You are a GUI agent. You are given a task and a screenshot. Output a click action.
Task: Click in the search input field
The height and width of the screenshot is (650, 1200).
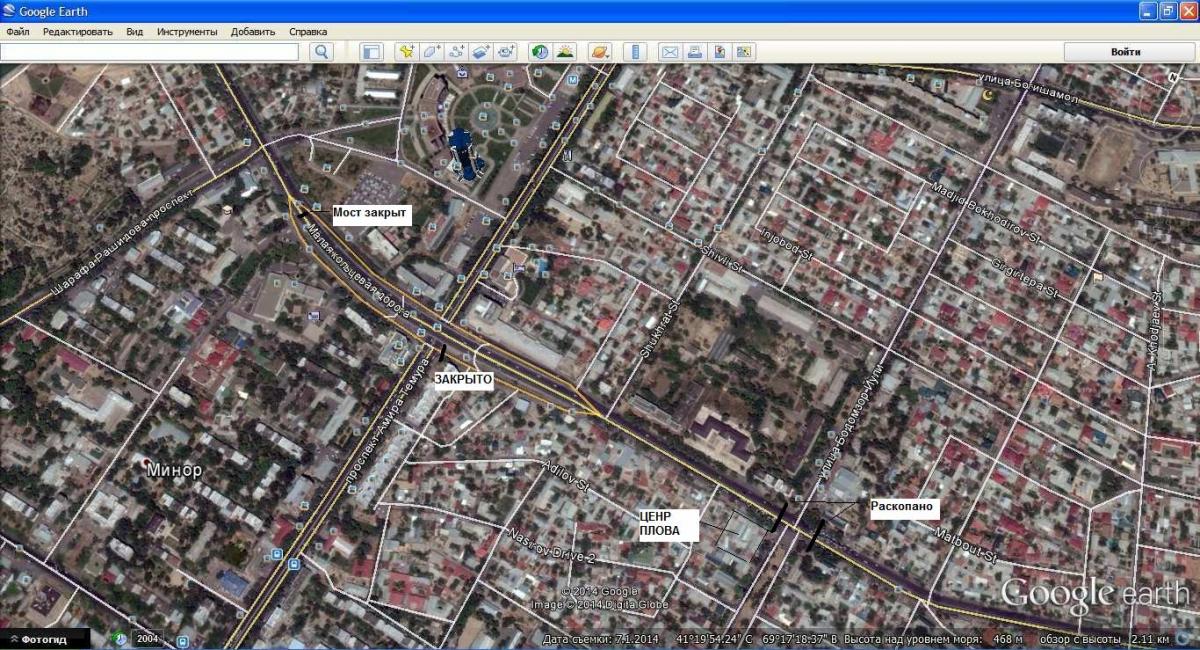tap(150, 52)
